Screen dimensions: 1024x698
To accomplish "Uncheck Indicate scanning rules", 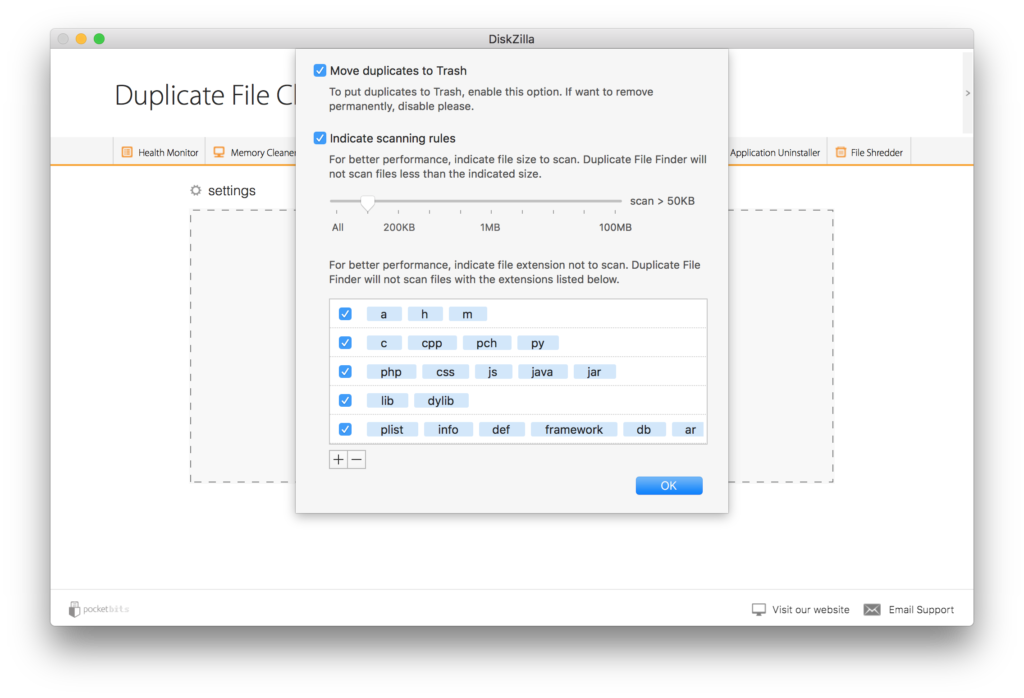I will pyautogui.click(x=319, y=138).
